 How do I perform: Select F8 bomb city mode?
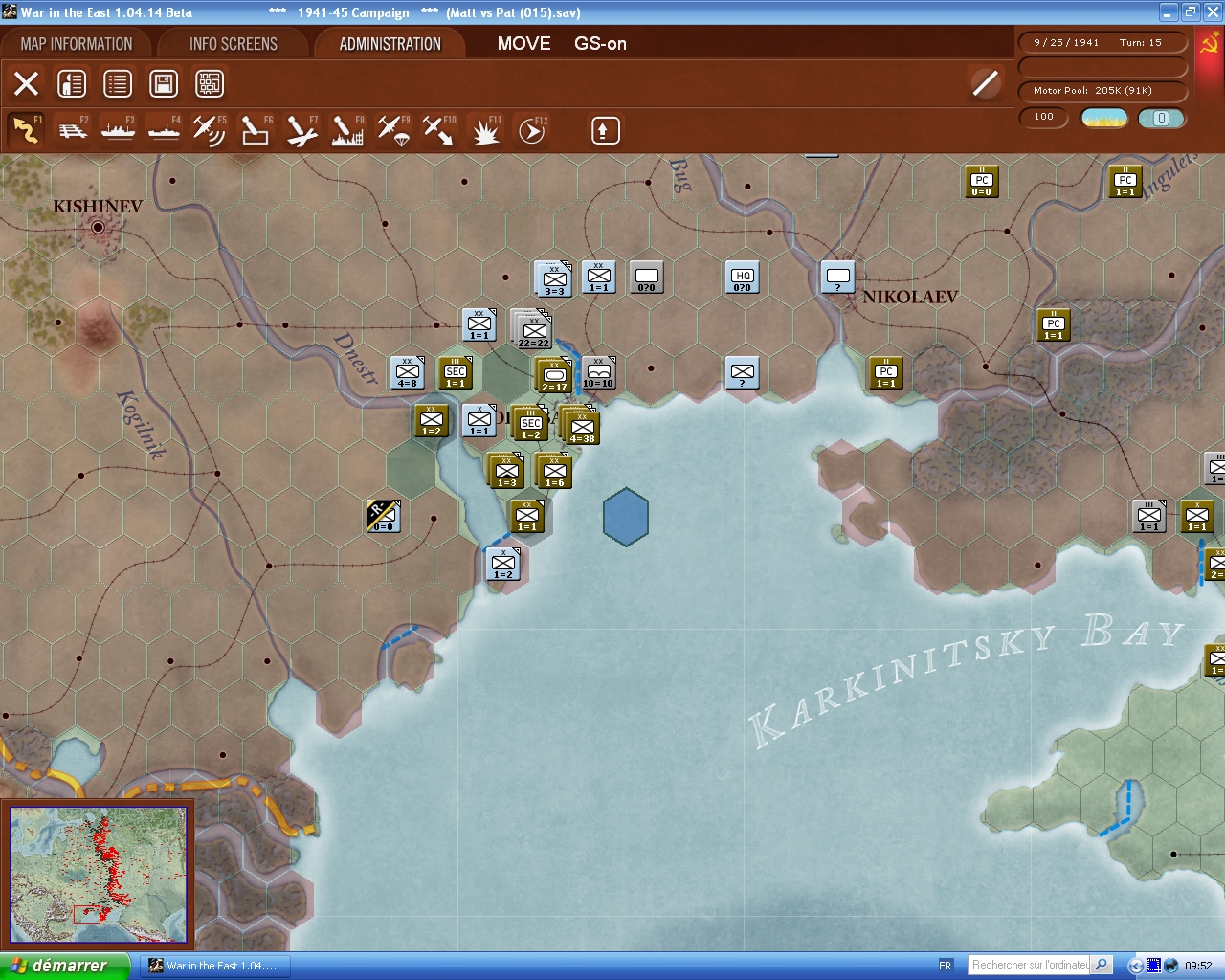(347, 130)
